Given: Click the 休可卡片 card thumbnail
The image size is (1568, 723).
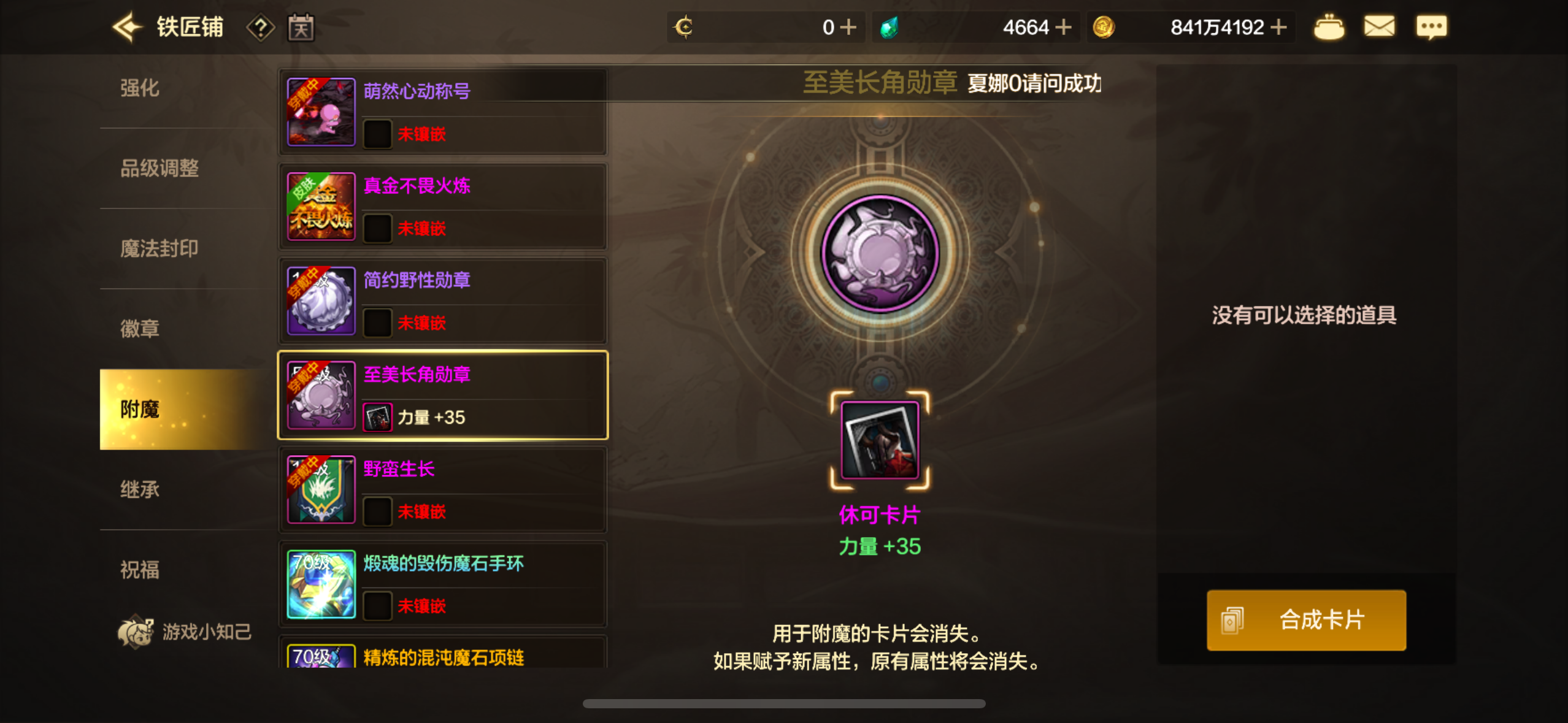Looking at the screenshot, I should click(880, 440).
